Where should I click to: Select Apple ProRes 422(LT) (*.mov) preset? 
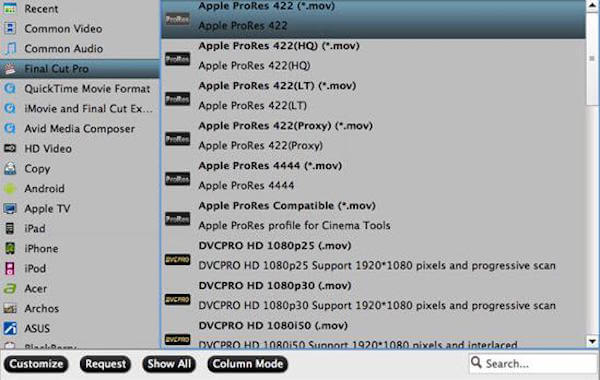pos(373,96)
